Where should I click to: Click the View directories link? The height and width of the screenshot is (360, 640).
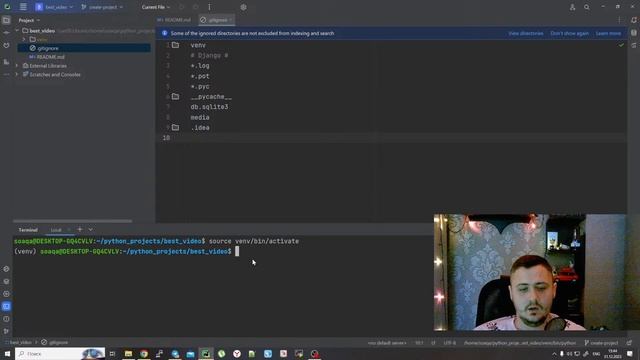[526, 33]
